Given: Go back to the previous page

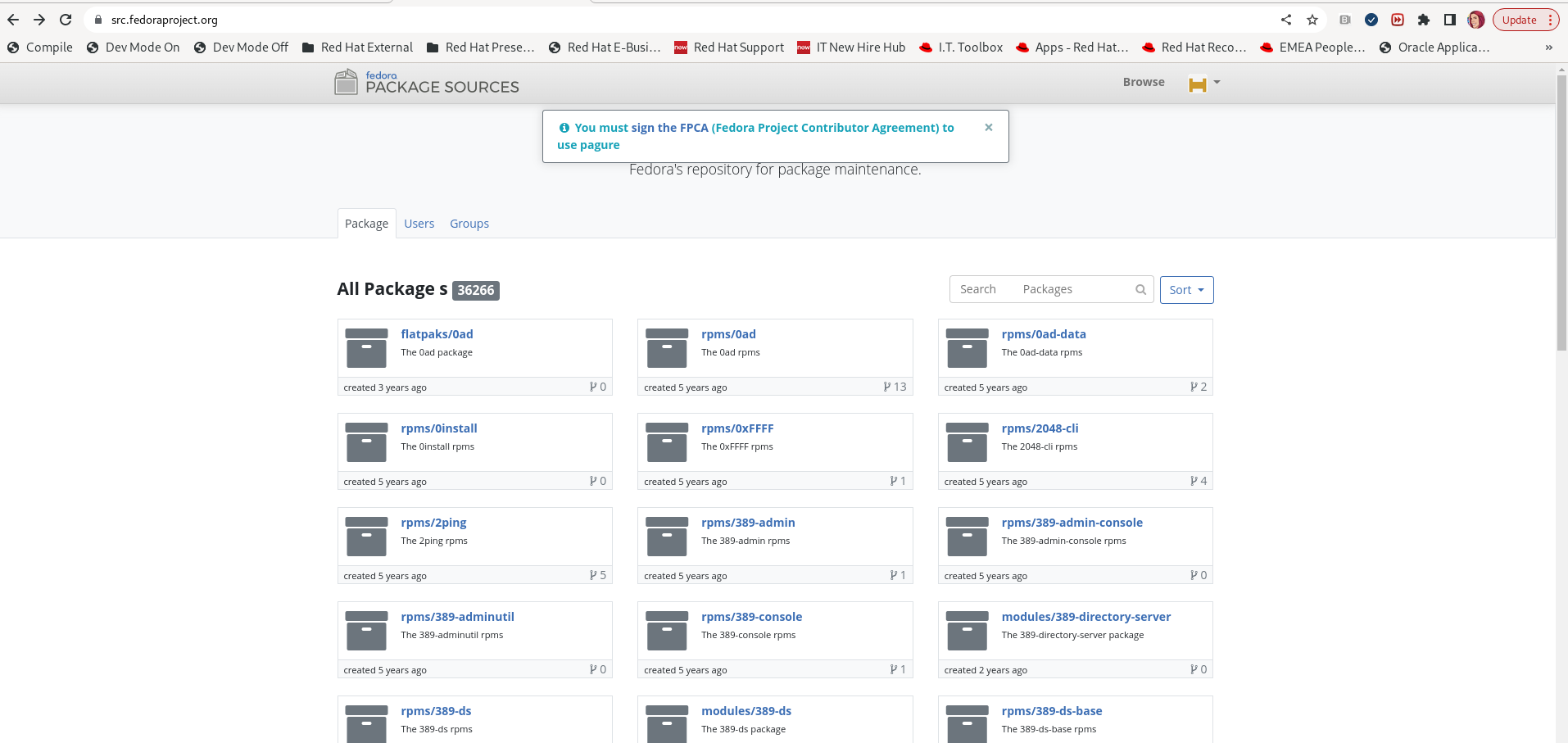Looking at the screenshot, I should pyautogui.click(x=13, y=20).
